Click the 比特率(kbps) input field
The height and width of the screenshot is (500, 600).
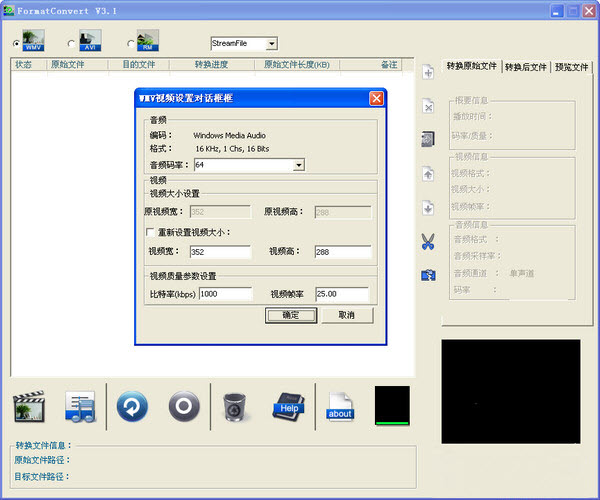[225, 294]
